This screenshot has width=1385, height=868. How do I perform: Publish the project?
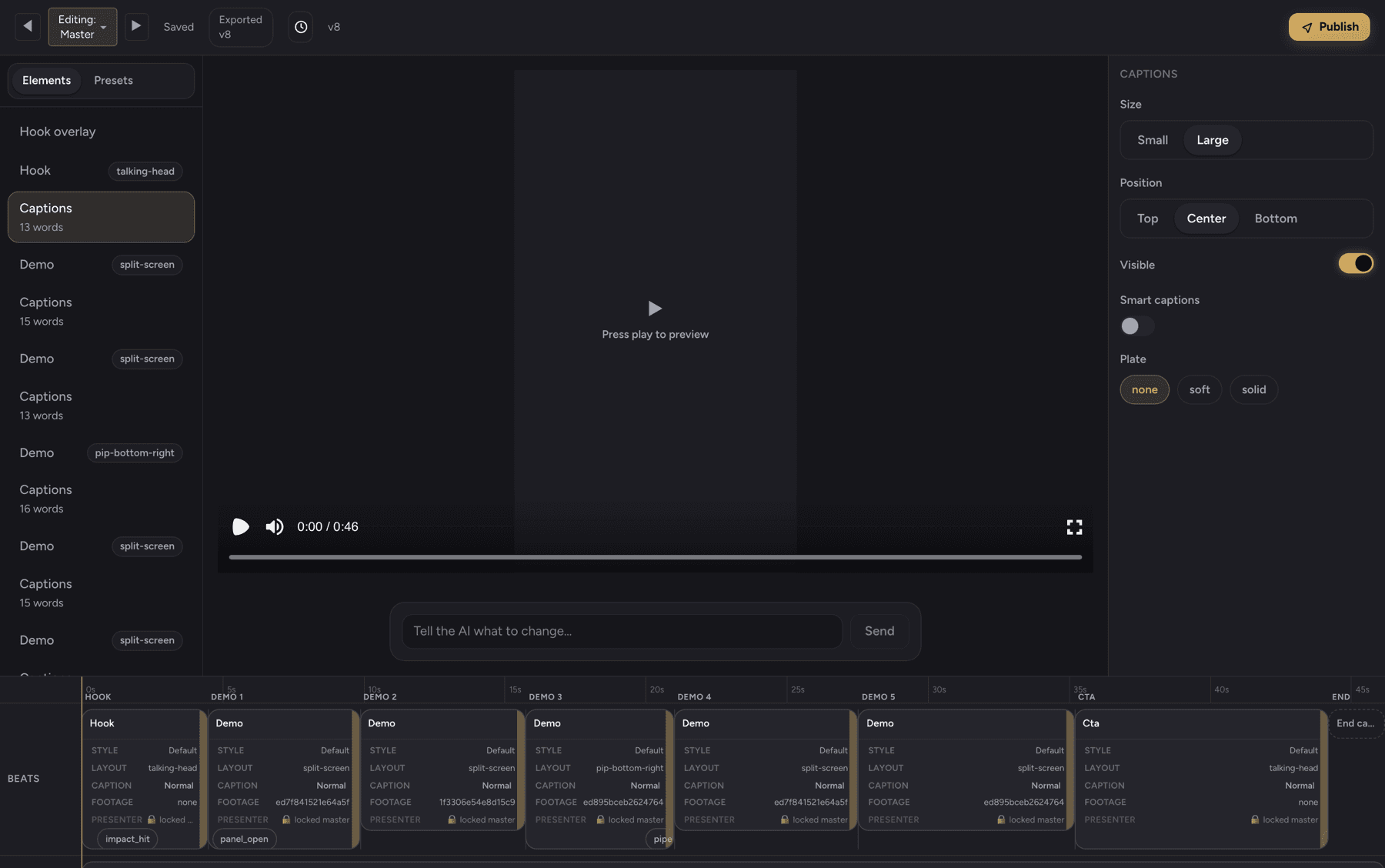click(x=1329, y=27)
